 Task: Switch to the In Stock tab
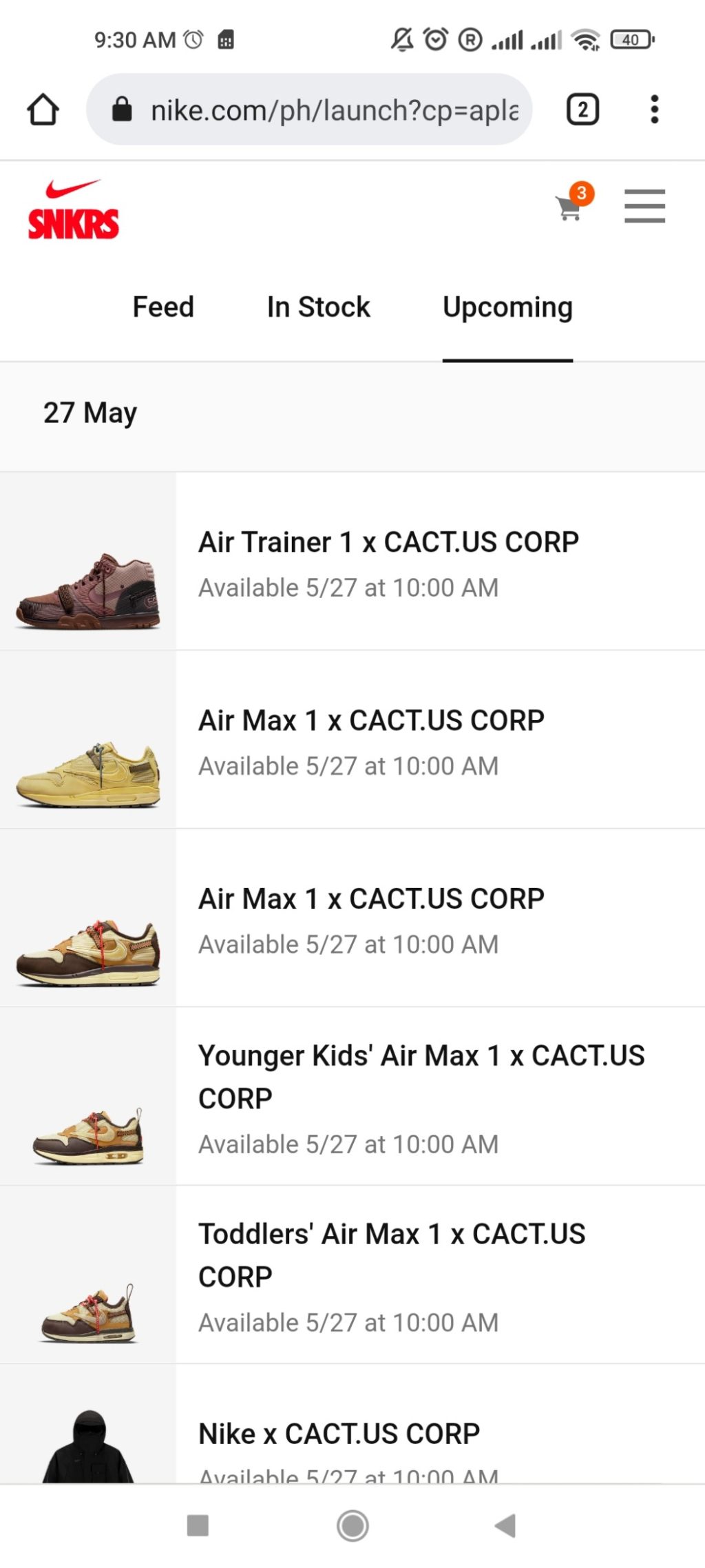click(x=318, y=307)
